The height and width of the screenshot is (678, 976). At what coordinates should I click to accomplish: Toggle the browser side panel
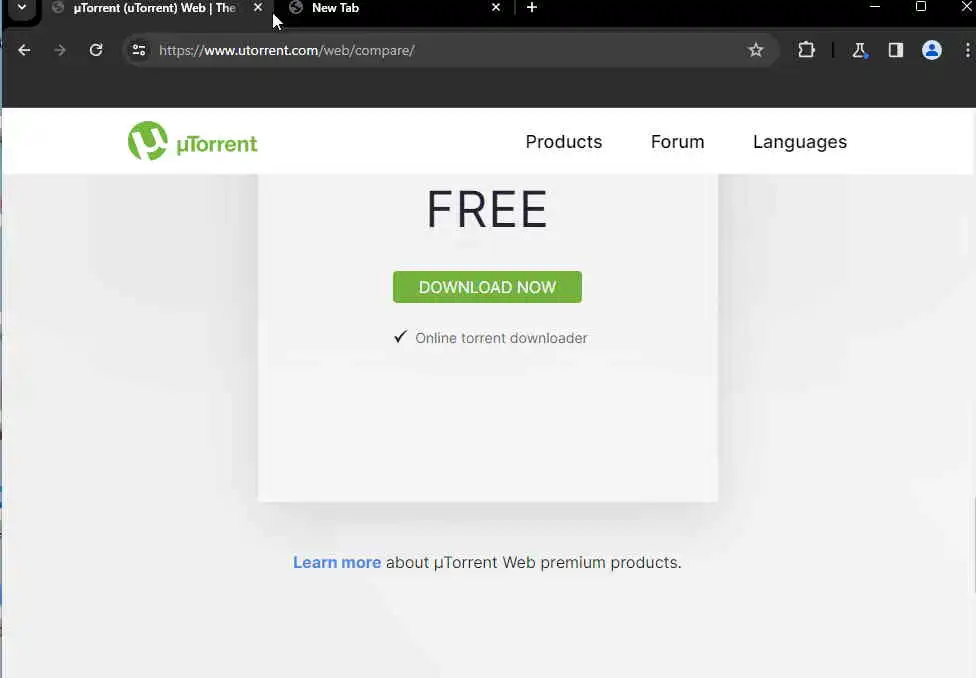pos(896,50)
